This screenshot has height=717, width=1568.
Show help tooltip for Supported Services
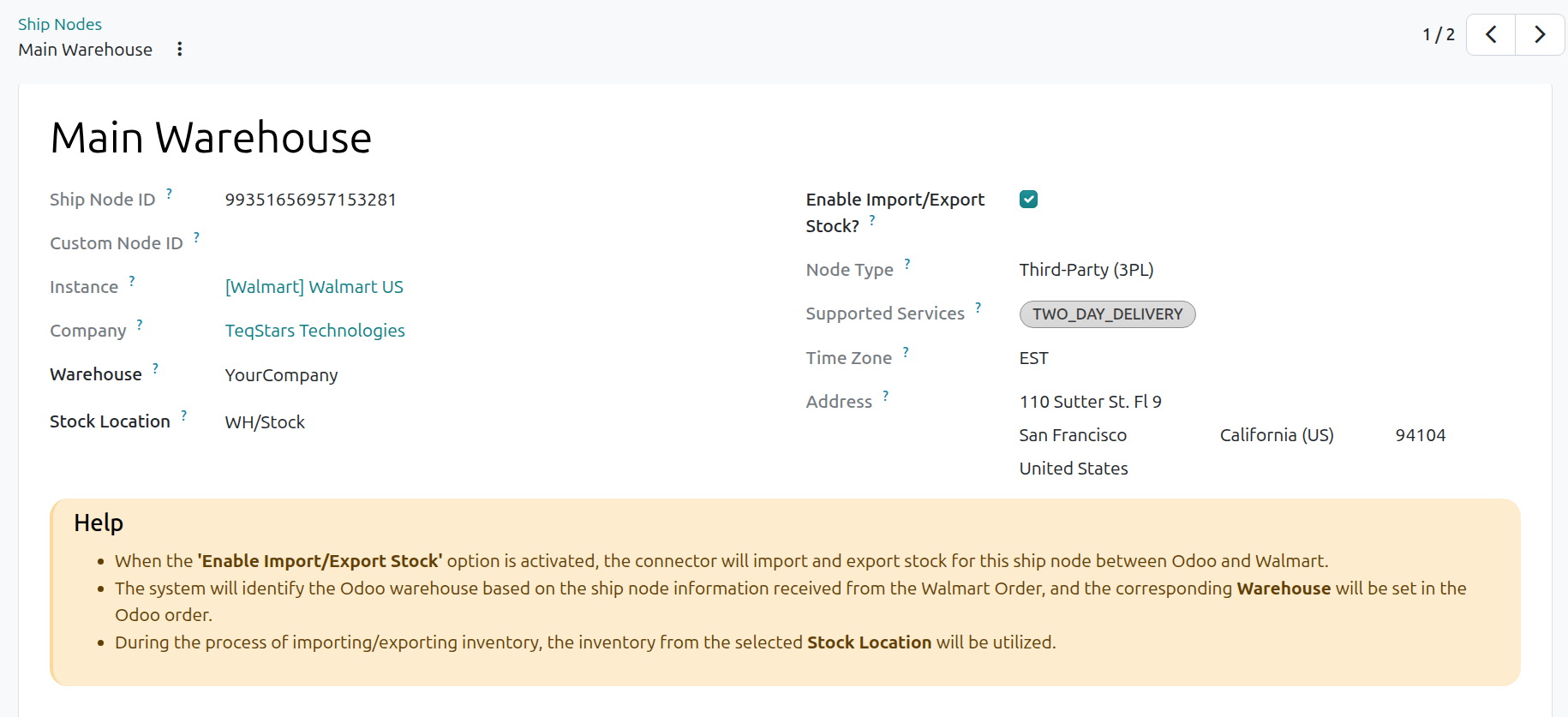[x=979, y=308]
